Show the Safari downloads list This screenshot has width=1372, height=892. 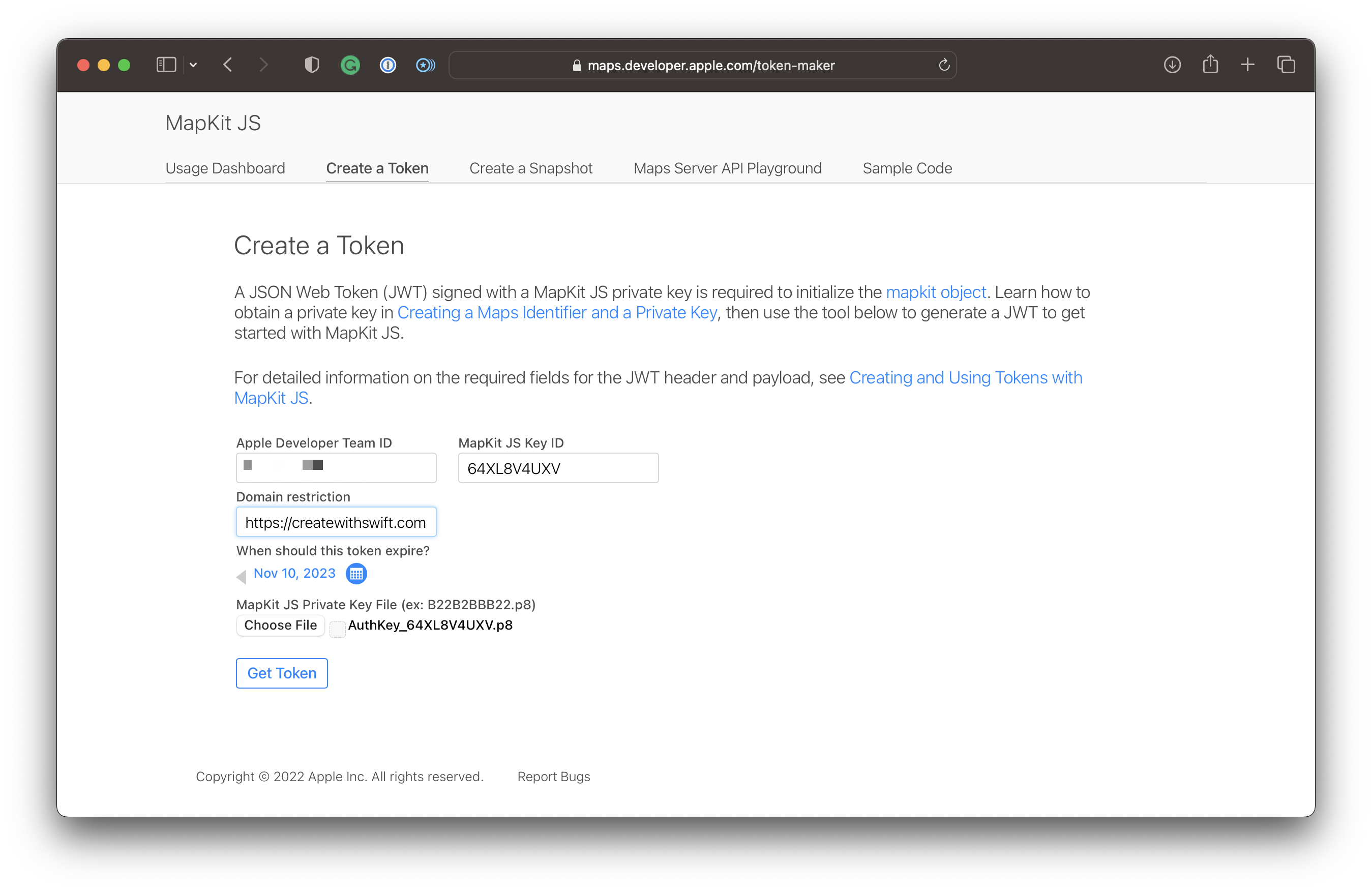(x=1172, y=65)
